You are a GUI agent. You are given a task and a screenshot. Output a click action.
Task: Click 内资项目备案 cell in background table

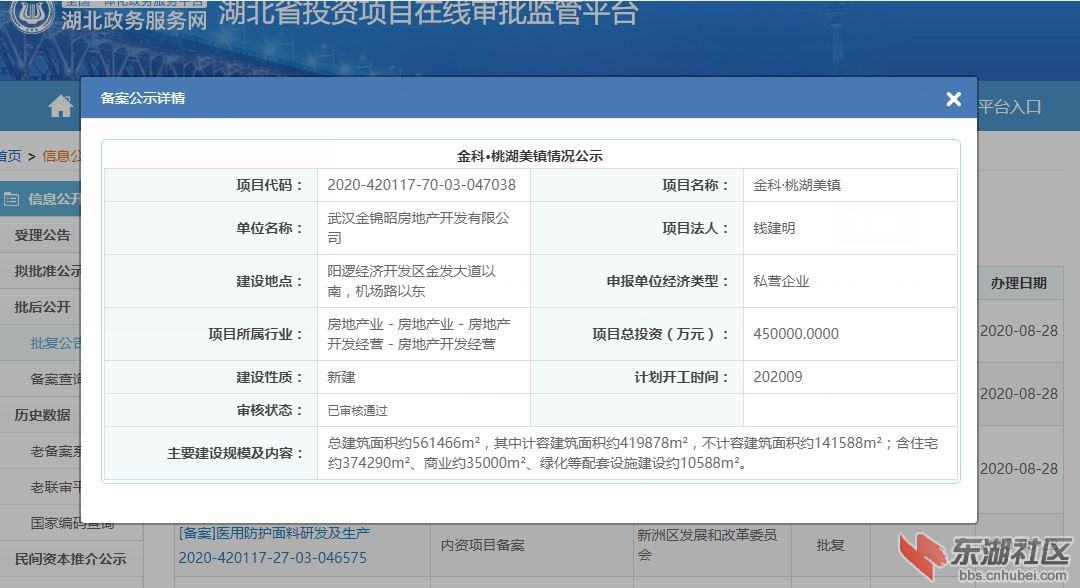tap(482, 545)
